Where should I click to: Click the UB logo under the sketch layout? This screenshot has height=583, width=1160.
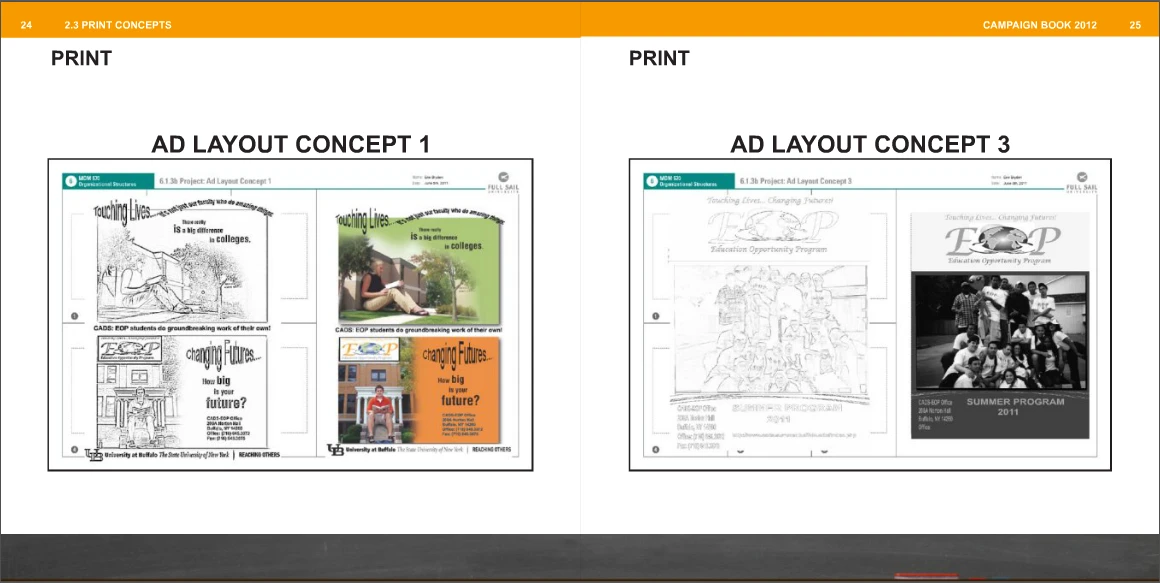[x=94, y=454]
